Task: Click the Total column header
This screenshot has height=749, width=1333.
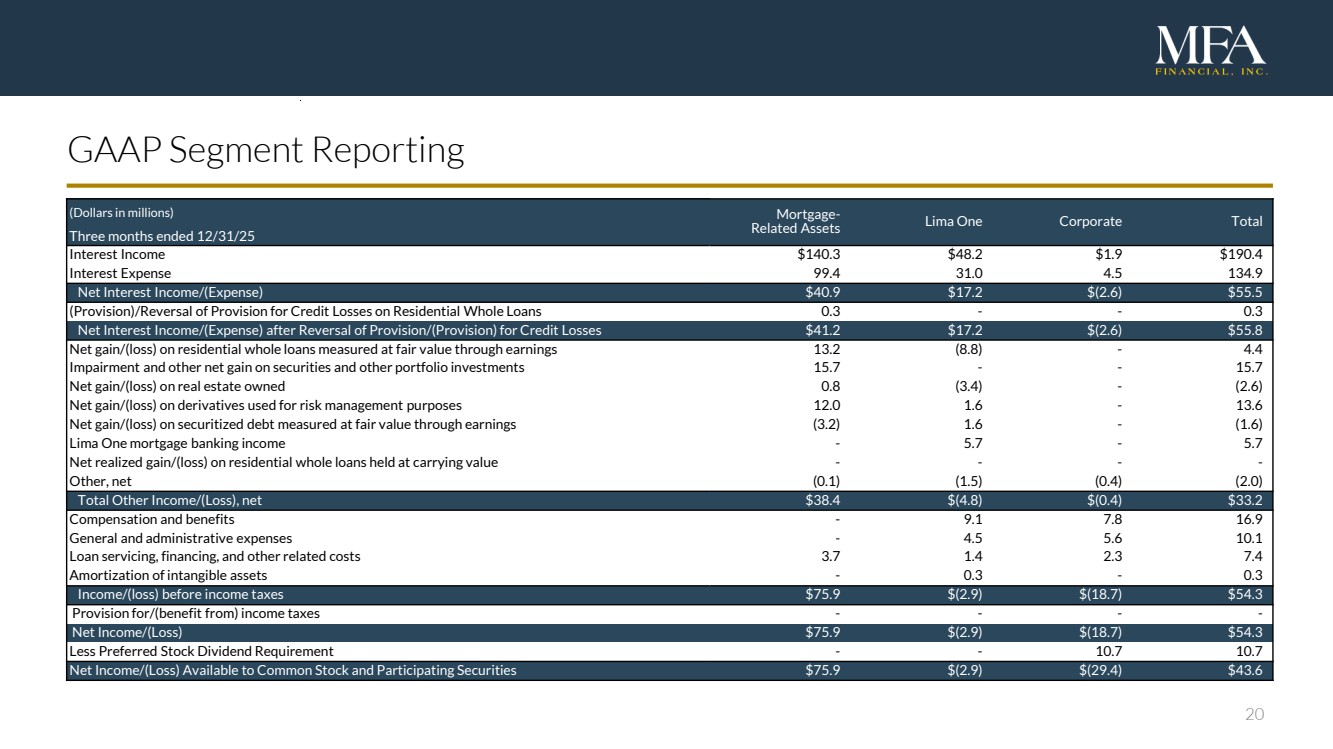Action: click(1246, 221)
